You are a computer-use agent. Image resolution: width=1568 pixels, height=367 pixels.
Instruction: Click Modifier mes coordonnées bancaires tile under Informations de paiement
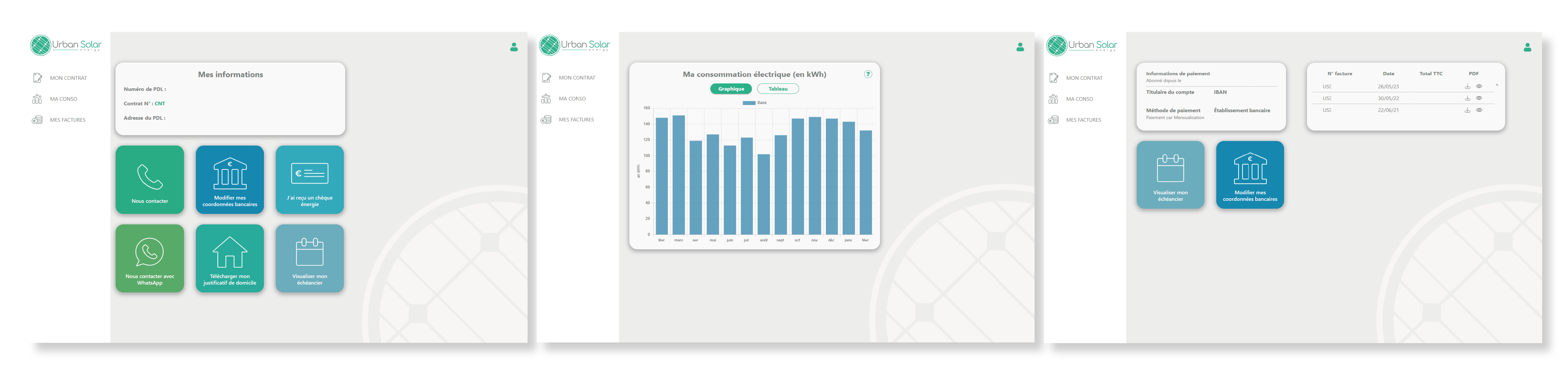pyautogui.click(x=1250, y=175)
